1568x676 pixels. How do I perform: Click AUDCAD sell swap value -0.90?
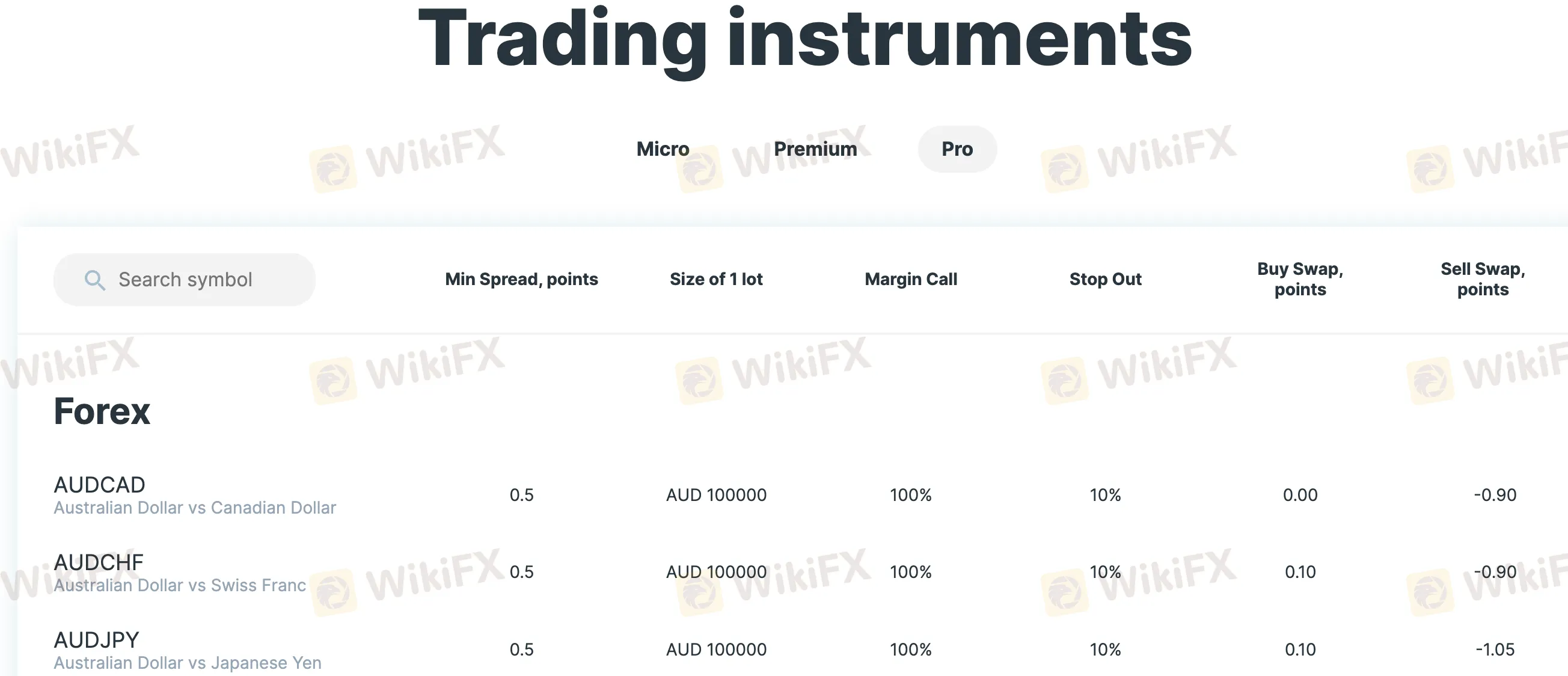click(x=1495, y=494)
